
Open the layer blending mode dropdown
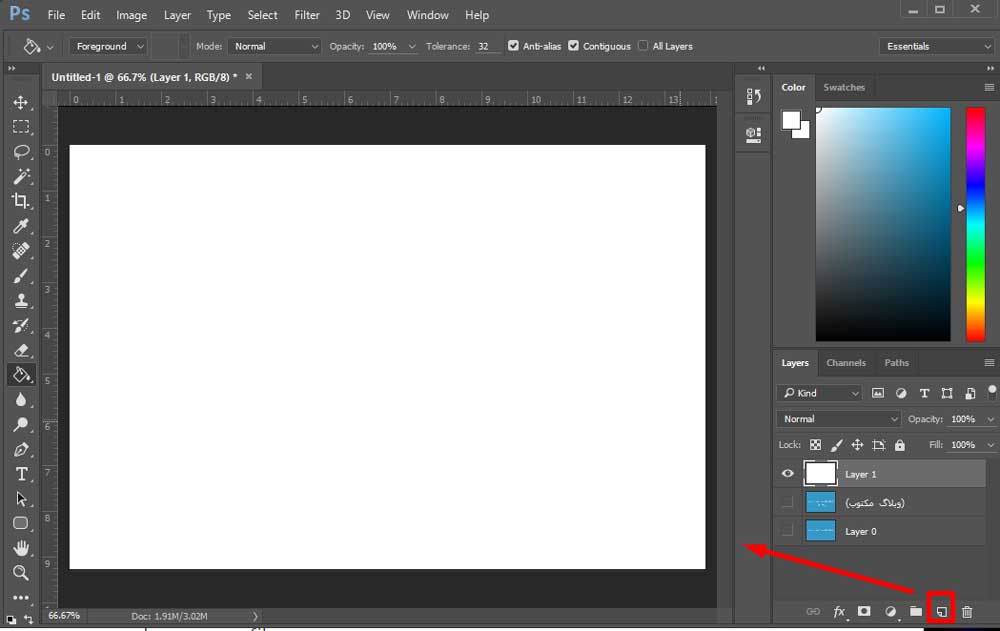[838, 419]
